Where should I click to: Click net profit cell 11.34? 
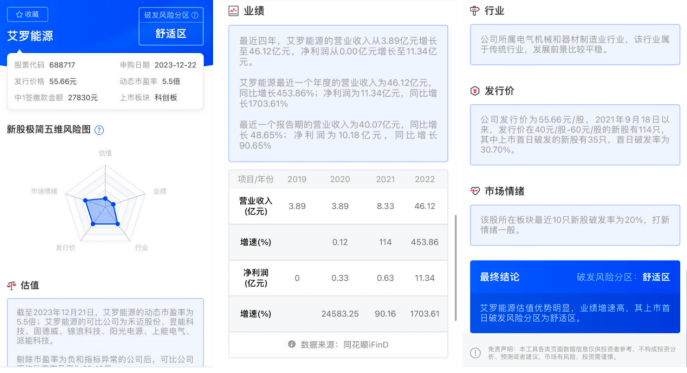[x=425, y=278]
